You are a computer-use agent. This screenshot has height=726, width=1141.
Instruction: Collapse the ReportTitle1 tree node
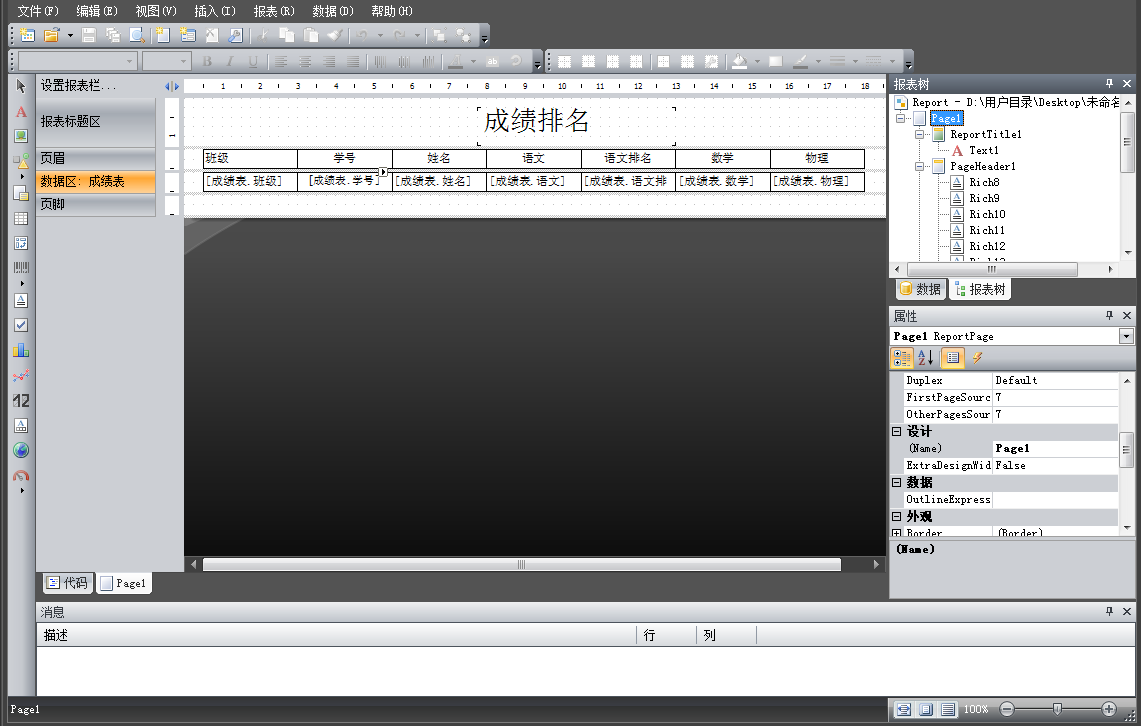tap(920, 134)
